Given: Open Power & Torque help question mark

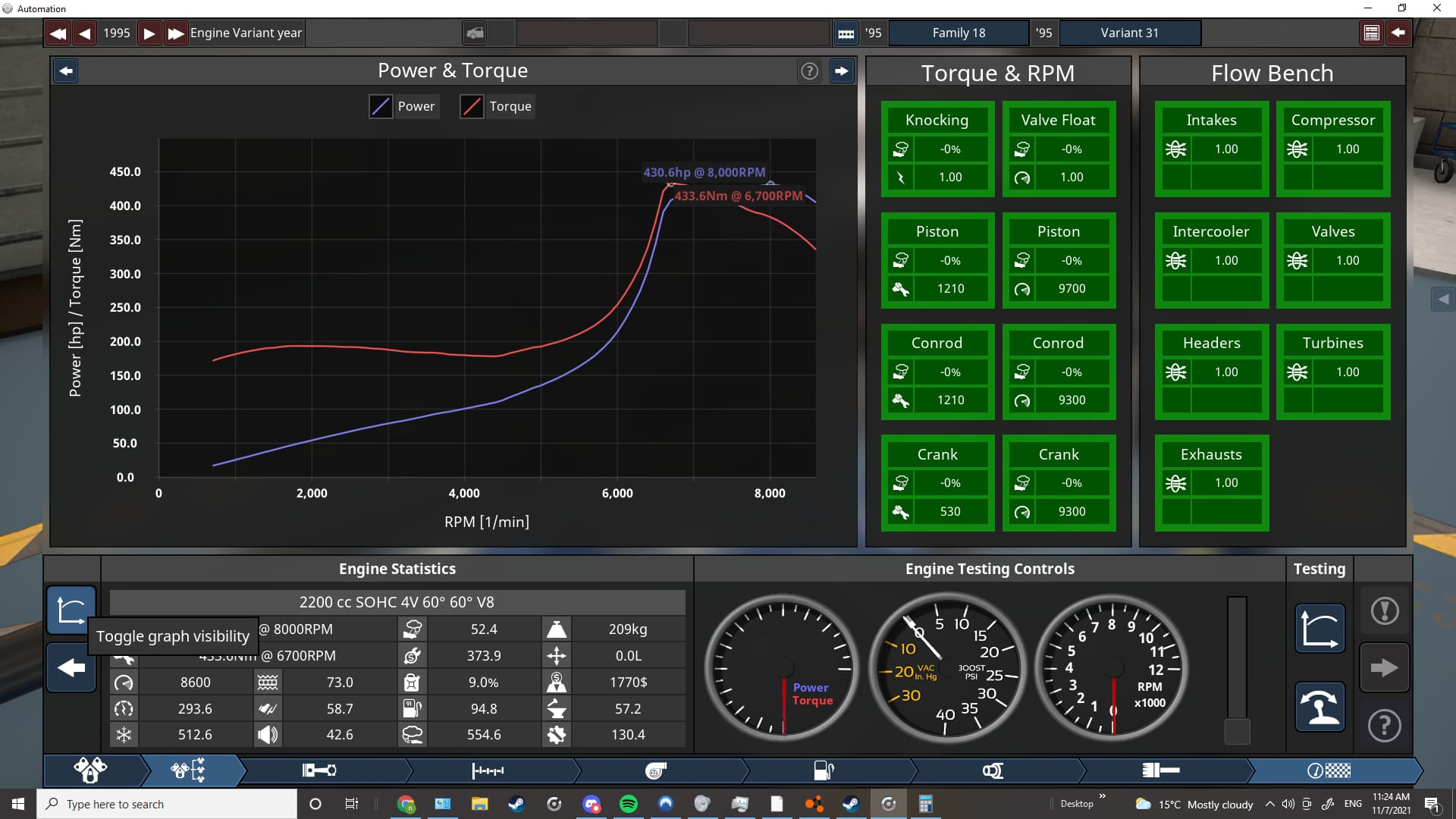Looking at the screenshot, I should 809,71.
